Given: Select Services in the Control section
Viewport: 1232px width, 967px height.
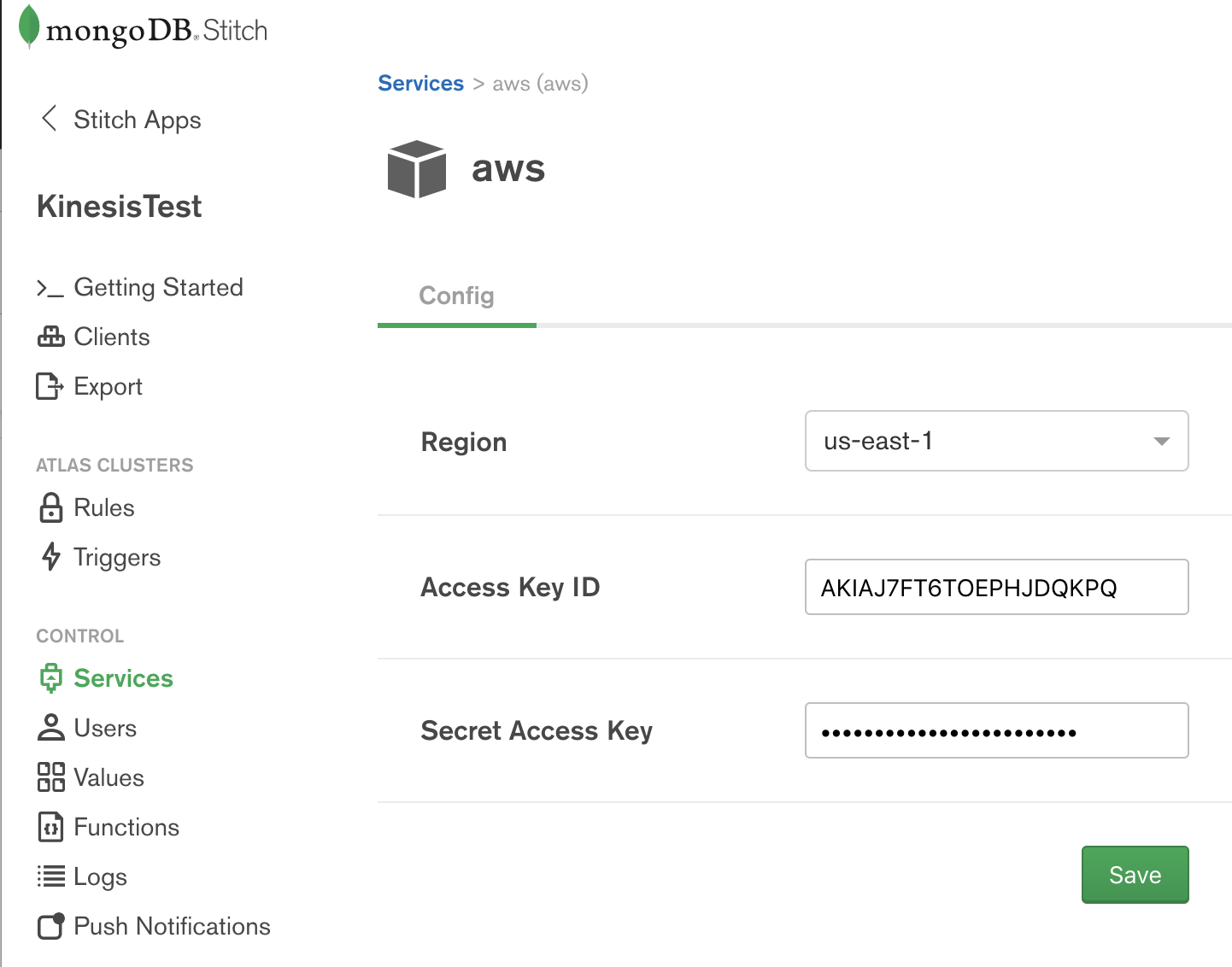Looking at the screenshot, I should 123,678.
